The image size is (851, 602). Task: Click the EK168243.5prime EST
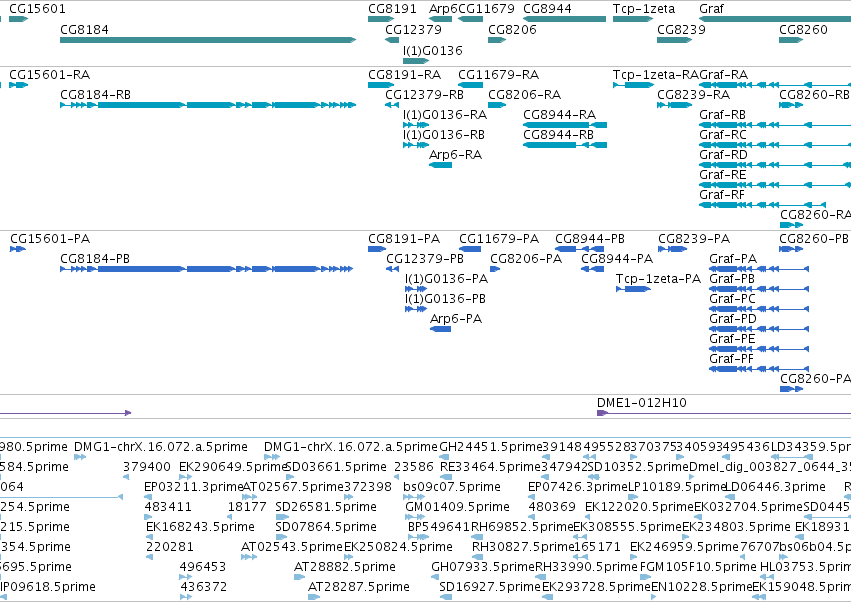pos(149,537)
